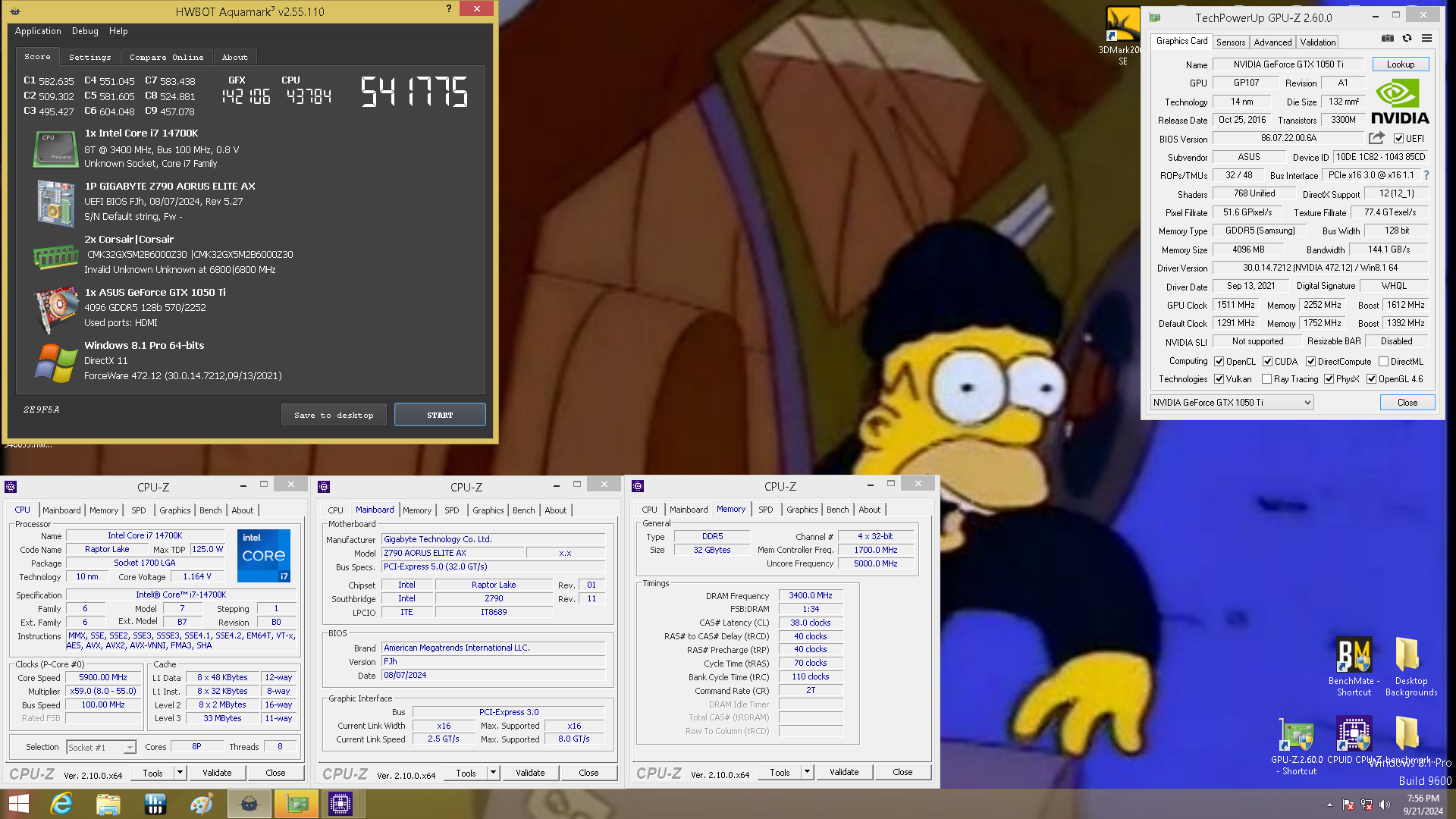Click the Close button in GPU-Z
This screenshot has height=819, width=1456.
point(1407,403)
